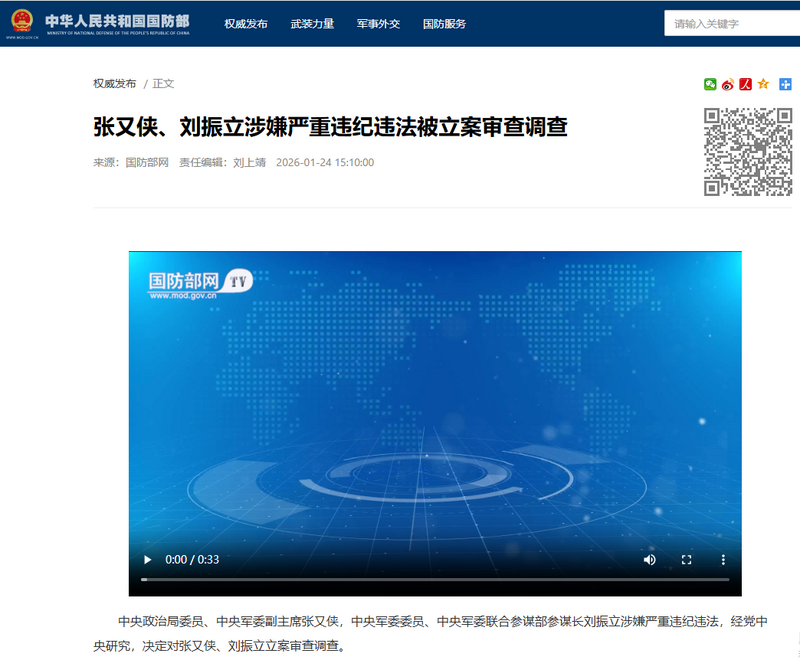Click the national emblem logo
This screenshot has height=660, width=800.
(x=20, y=22)
